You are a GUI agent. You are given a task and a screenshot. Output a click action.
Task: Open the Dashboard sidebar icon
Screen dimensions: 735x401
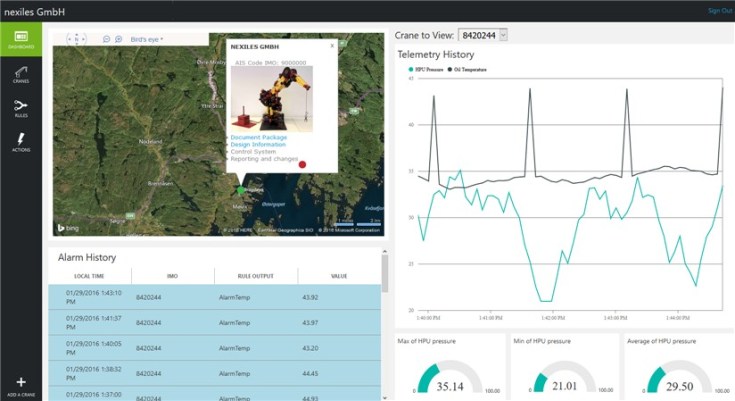(20, 41)
